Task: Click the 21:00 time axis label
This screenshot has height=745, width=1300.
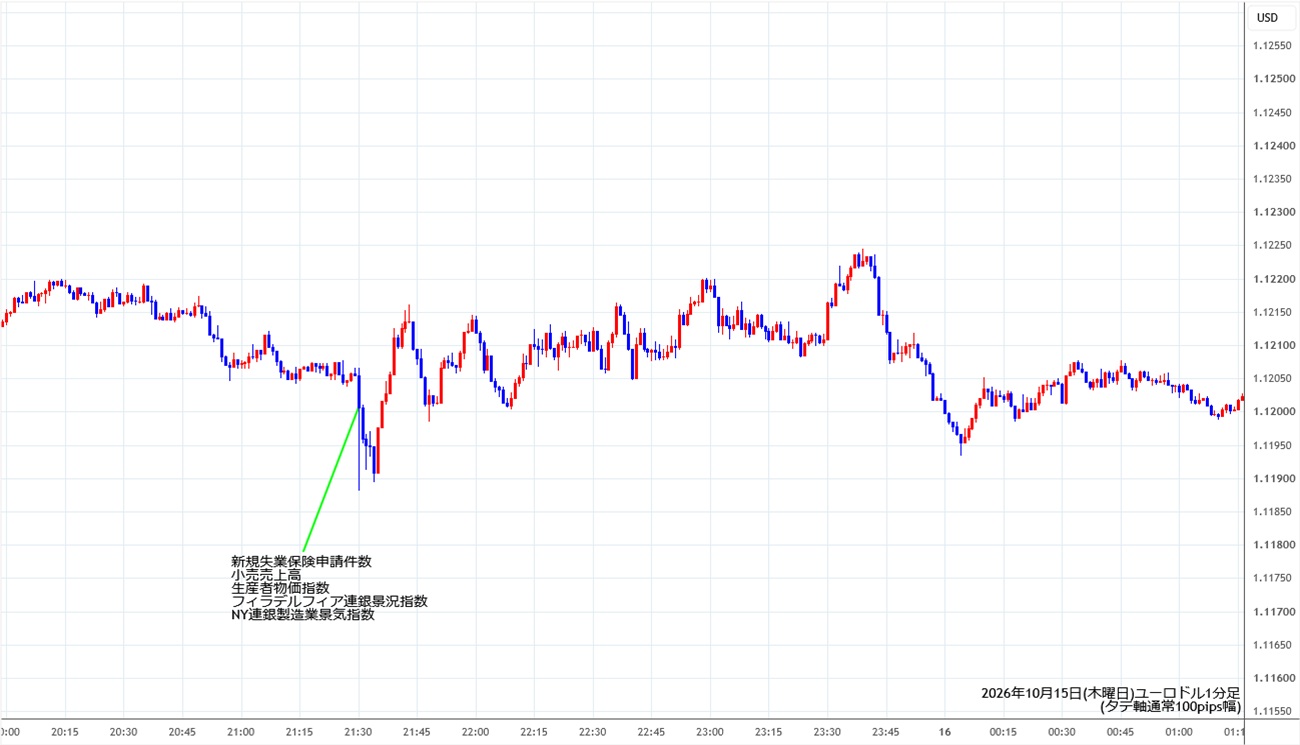Action: [x=241, y=731]
